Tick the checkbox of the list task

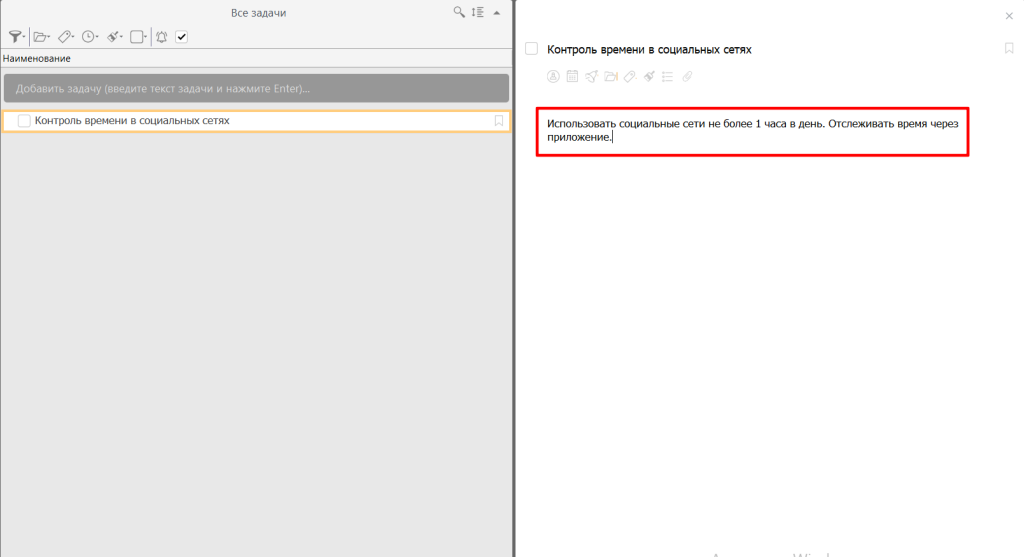click(24, 121)
